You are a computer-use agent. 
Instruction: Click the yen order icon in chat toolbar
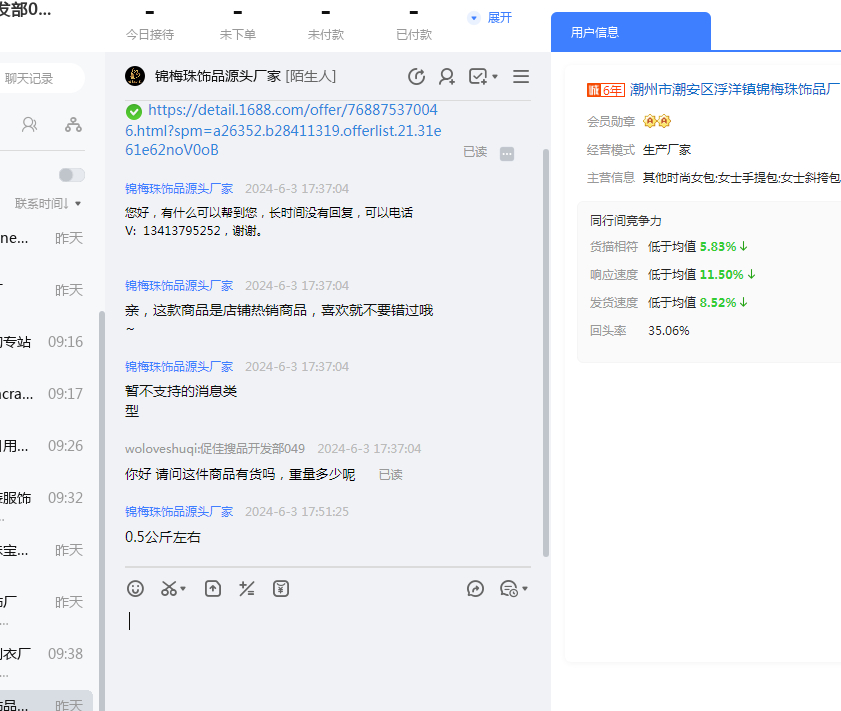[281, 589]
